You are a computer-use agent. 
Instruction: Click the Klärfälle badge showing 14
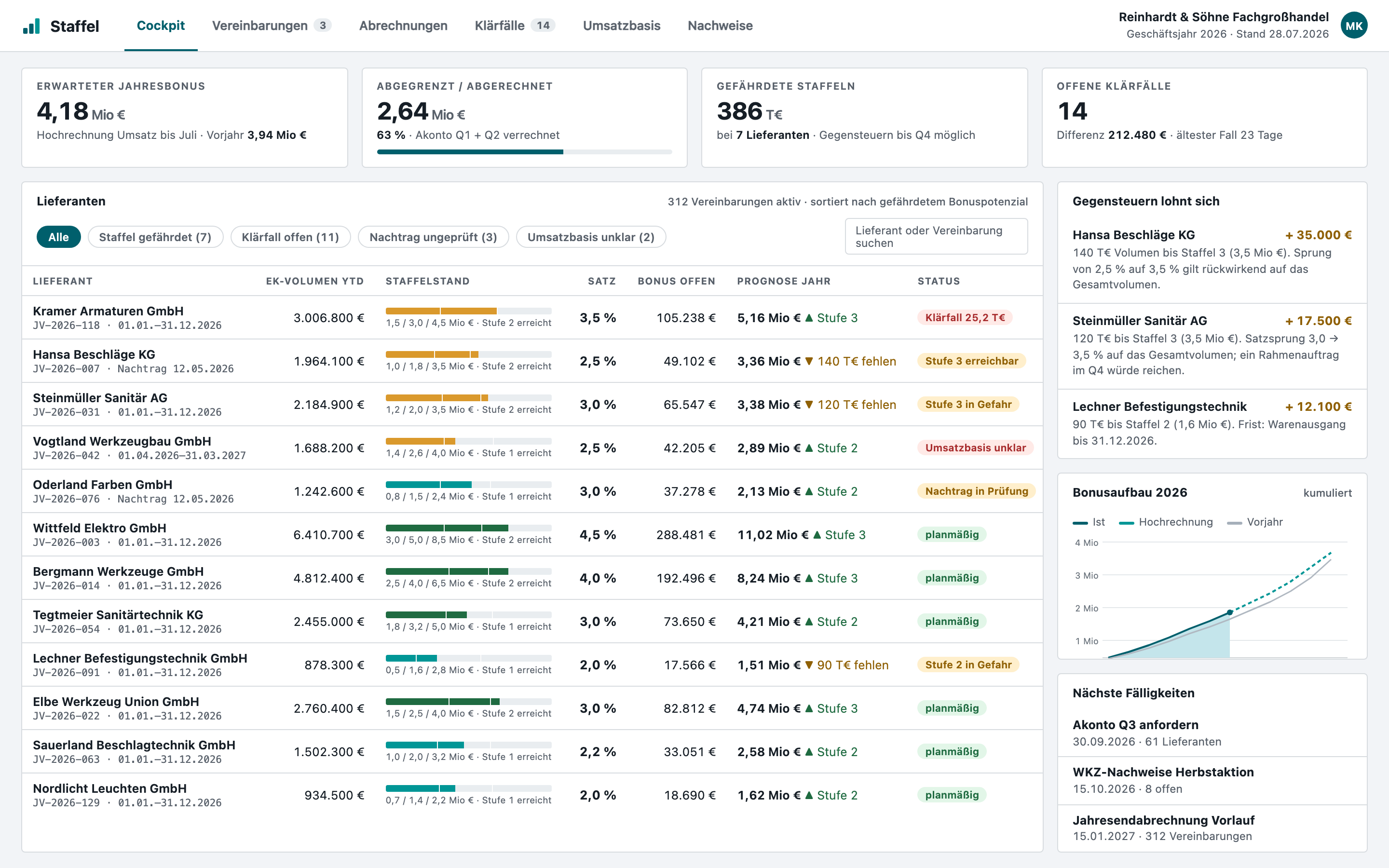coord(543,25)
